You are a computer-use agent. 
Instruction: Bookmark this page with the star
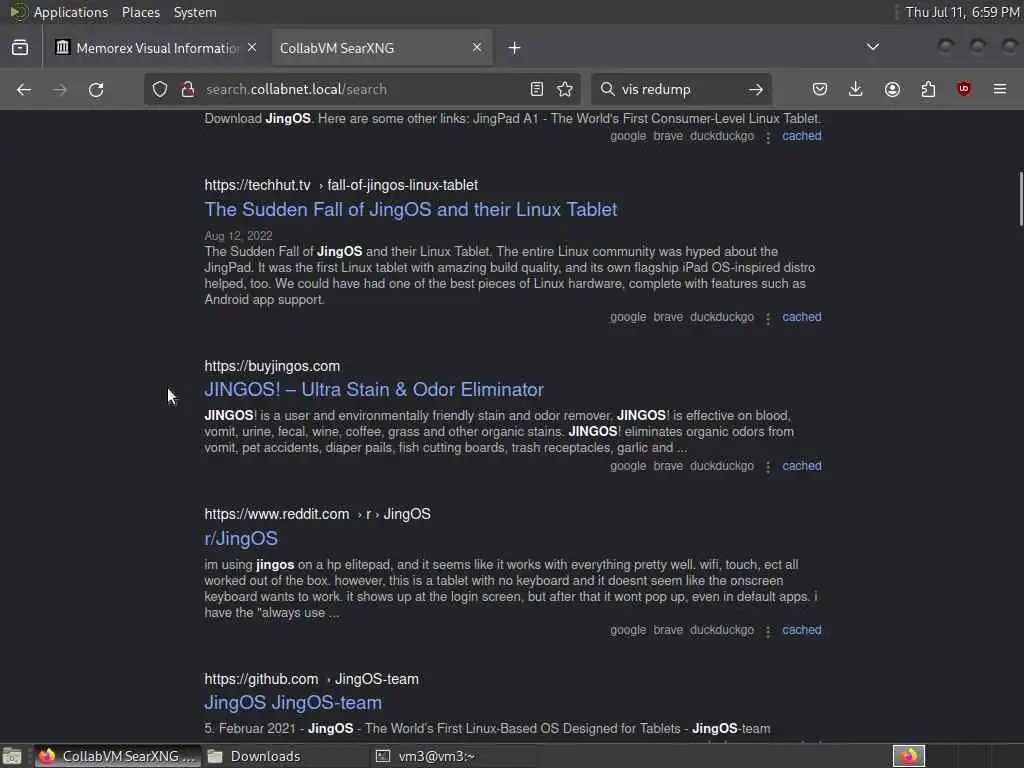[x=565, y=89]
